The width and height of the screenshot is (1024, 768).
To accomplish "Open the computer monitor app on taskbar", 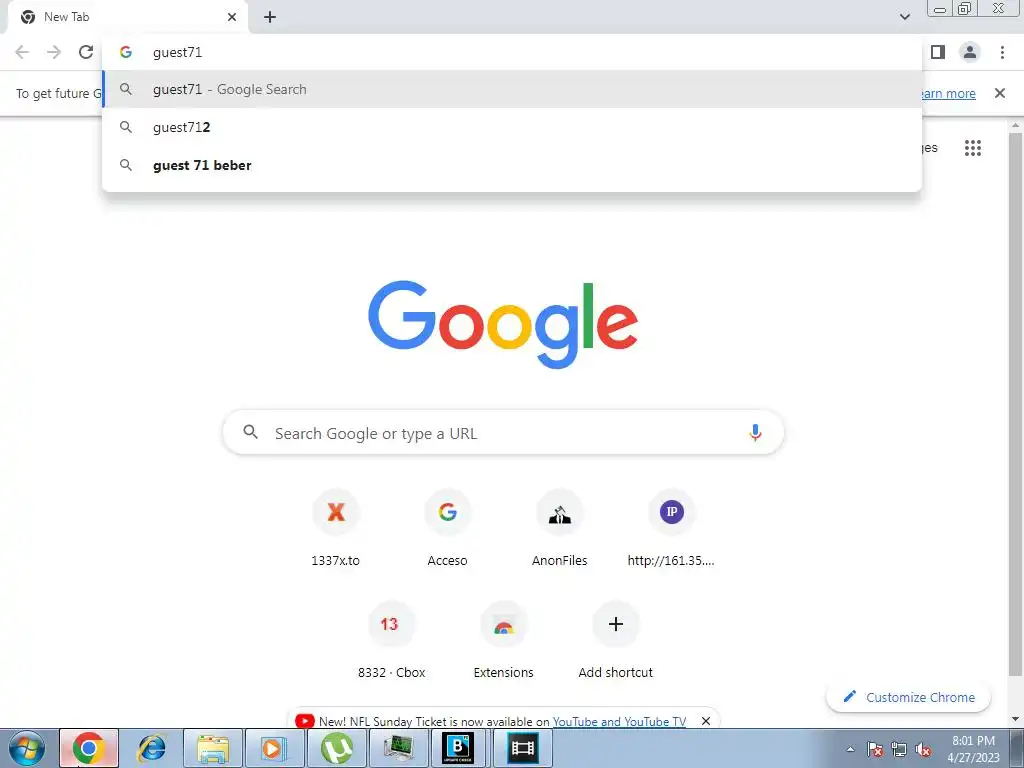I will [398, 748].
